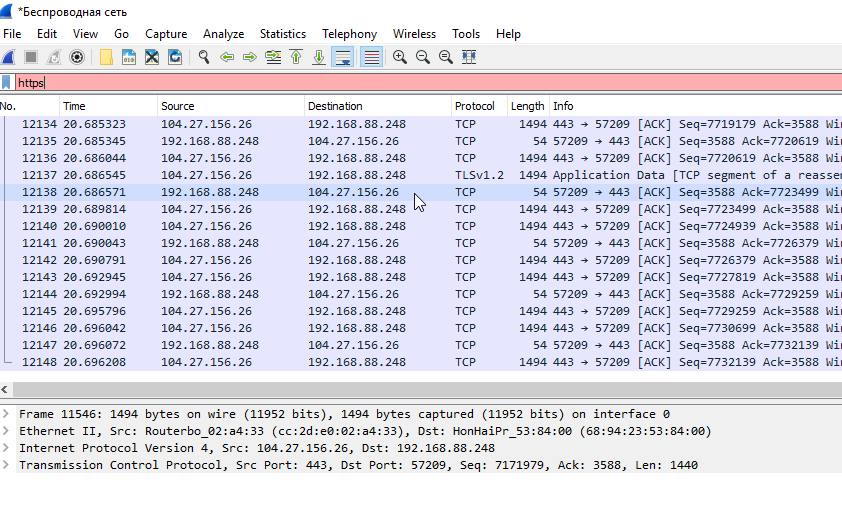Save the capture file
This screenshot has height=529, width=842.
[x=129, y=57]
